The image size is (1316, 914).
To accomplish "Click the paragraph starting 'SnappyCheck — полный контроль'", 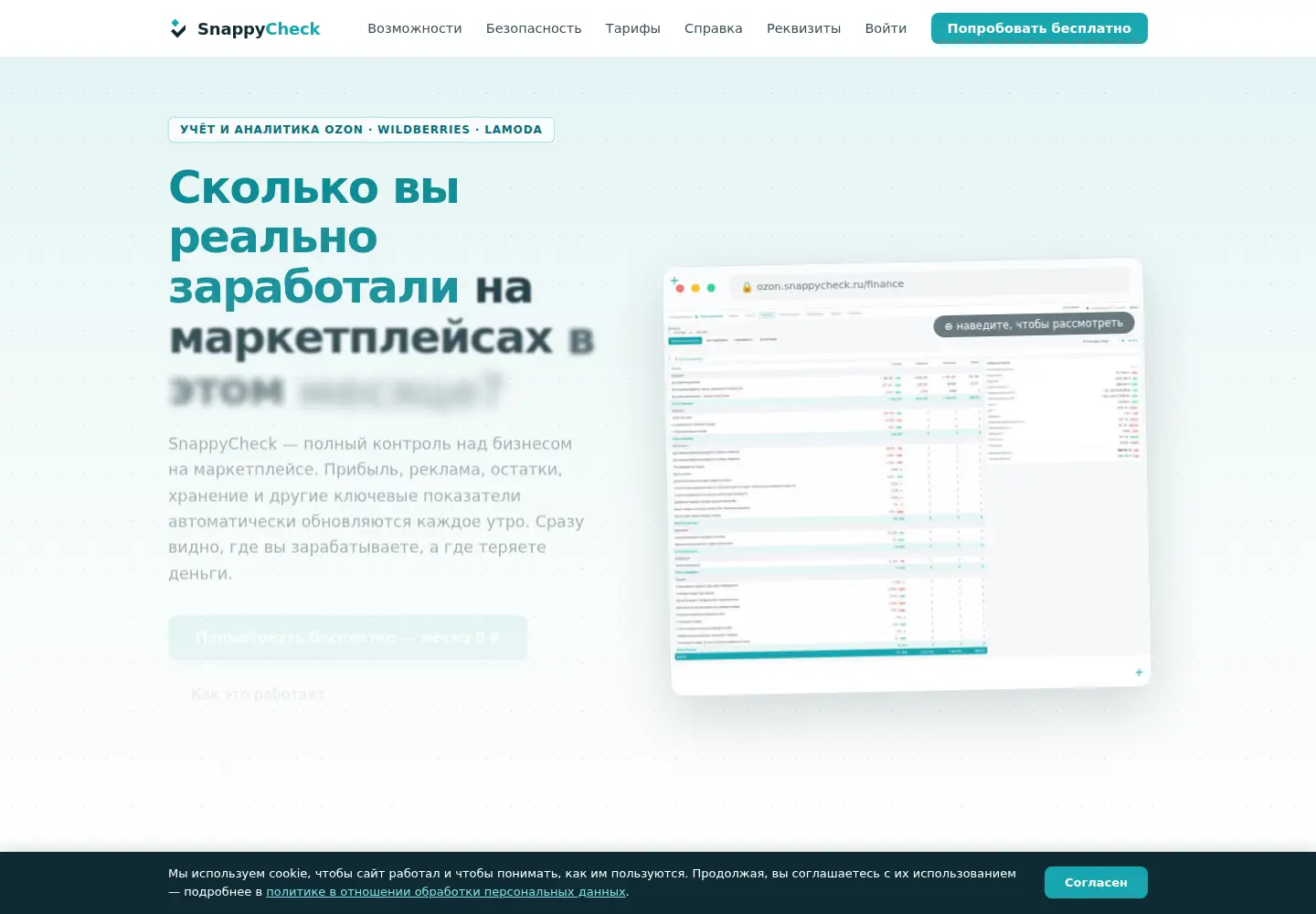I will 376,508.
